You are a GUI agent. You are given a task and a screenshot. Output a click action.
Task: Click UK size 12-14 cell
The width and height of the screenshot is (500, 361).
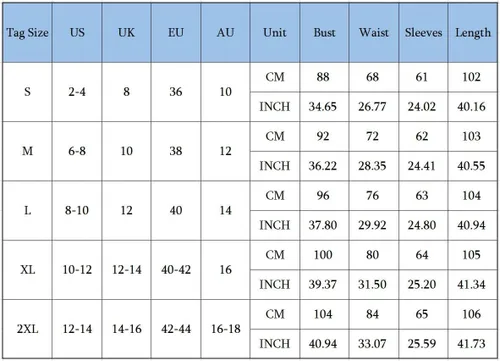126,270
